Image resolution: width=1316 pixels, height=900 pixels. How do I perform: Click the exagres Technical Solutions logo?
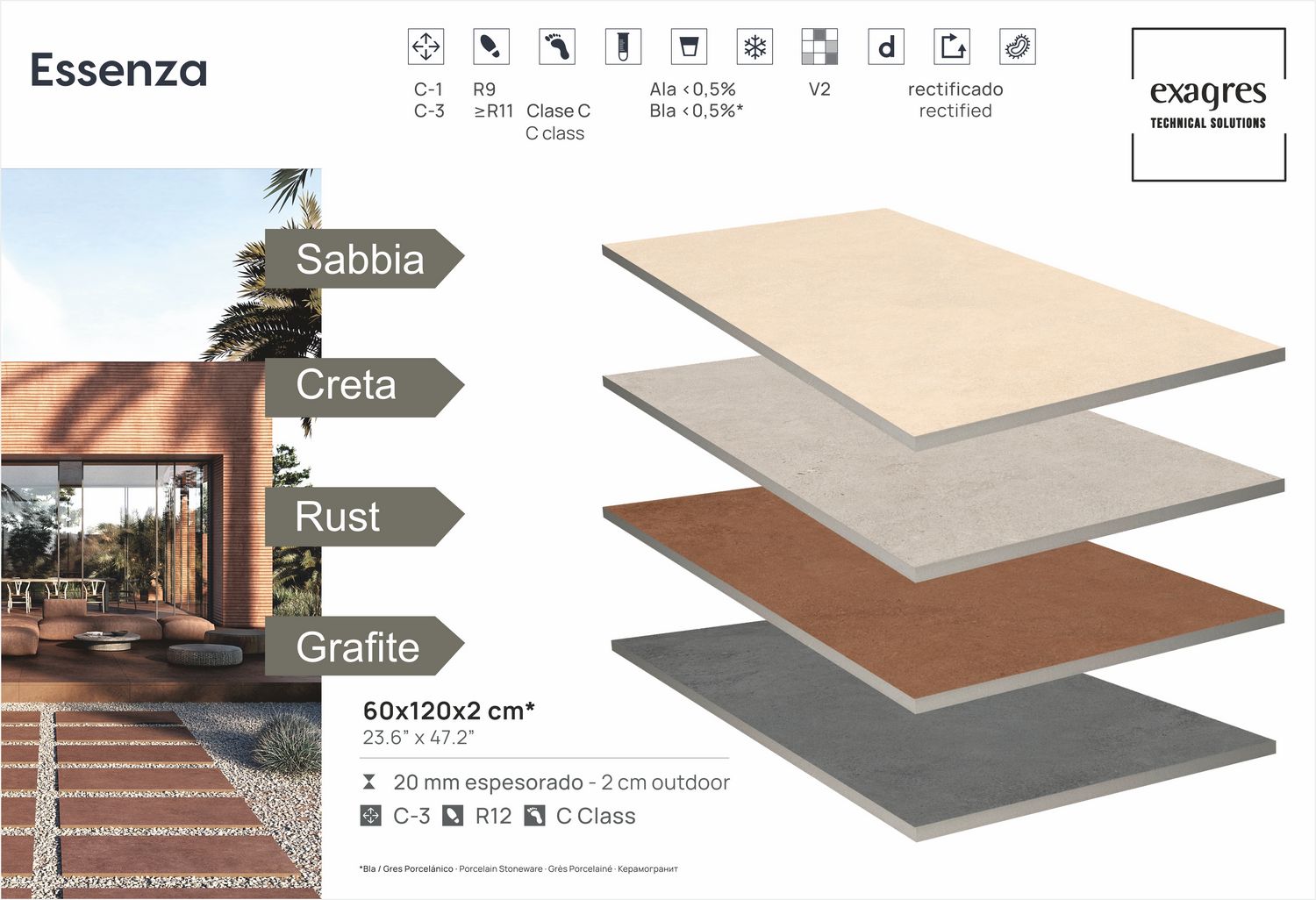pos(1208,104)
